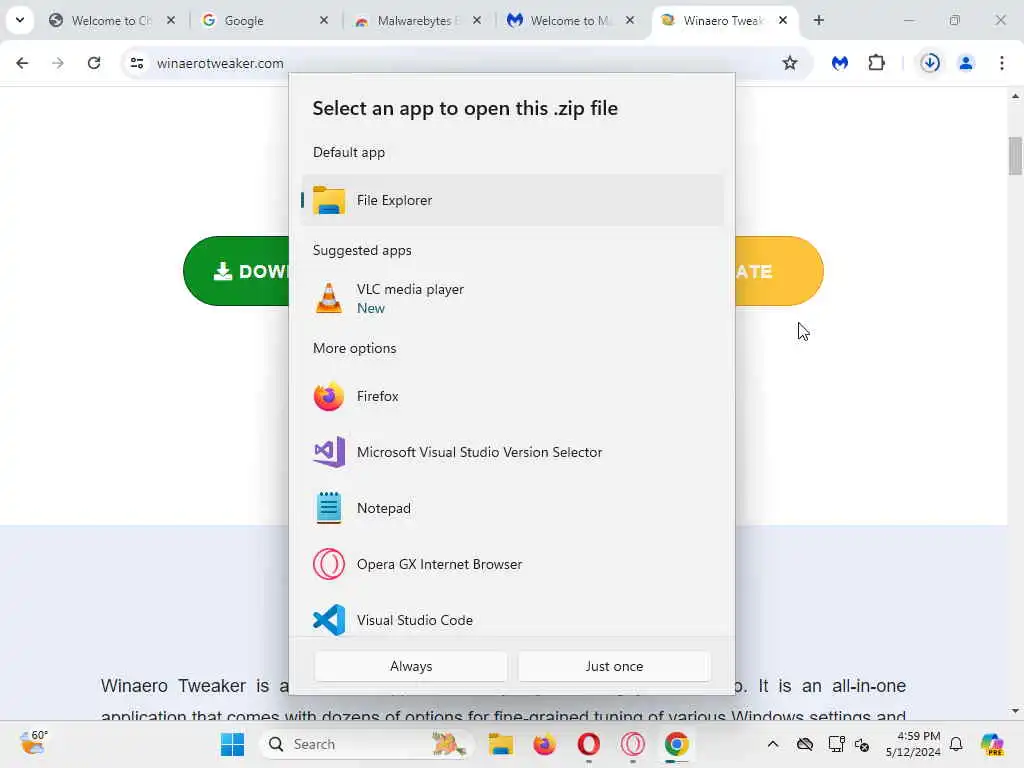Open the Malwarebytes extension icon
The image size is (1024, 768).
(x=840, y=63)
